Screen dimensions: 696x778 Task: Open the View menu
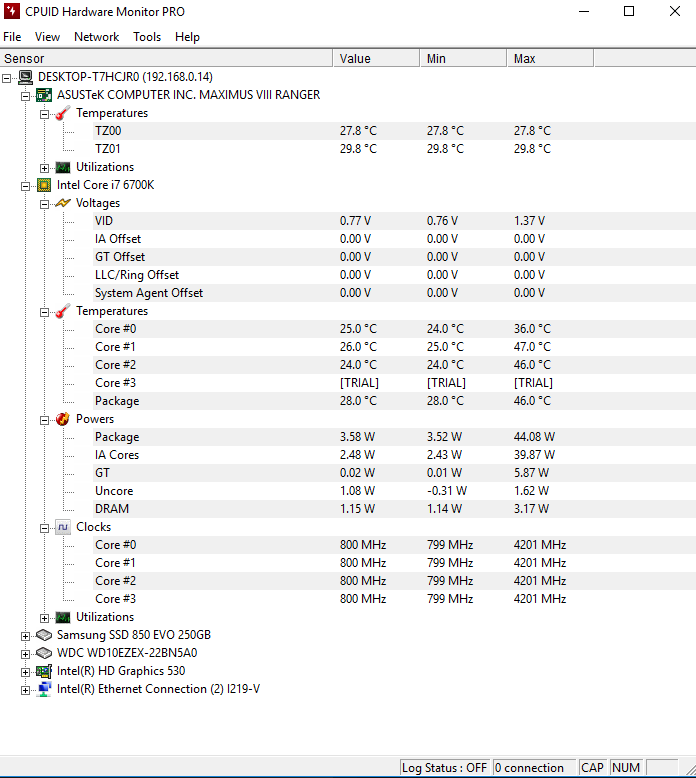coord(47,37)
